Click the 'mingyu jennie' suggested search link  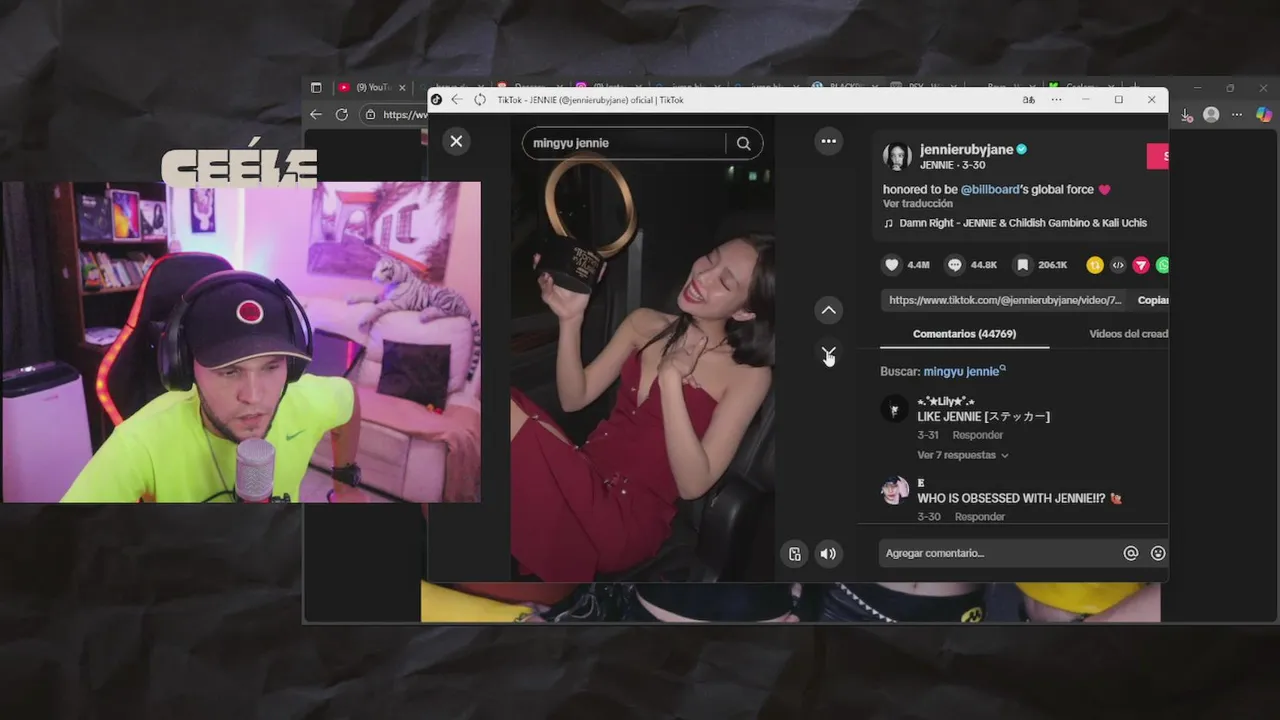[964, 371]
